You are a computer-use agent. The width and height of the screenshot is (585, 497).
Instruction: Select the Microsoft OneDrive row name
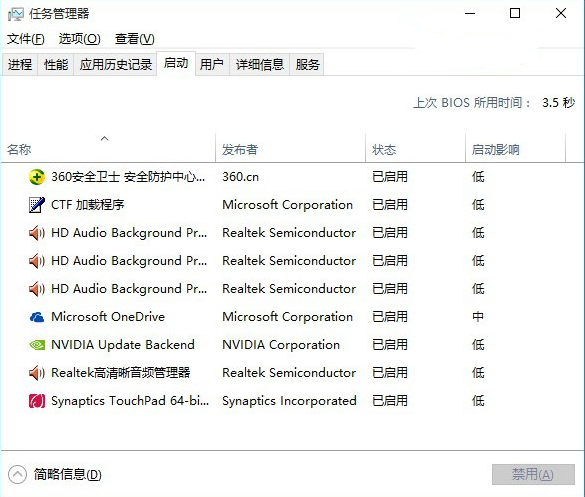pos(108,317)
